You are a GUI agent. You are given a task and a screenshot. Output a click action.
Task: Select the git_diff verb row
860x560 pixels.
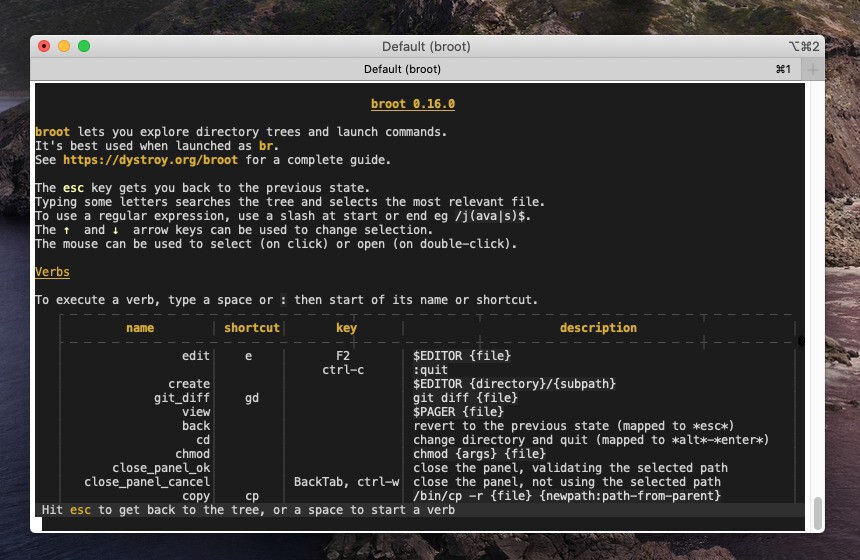point(182,398)
